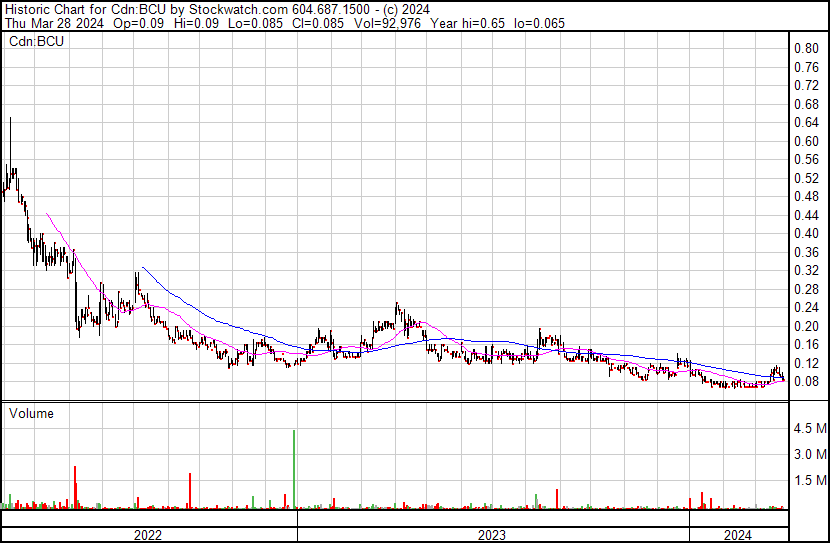
Task: Click the 0.72 price axis label
Action: click(x=806, y=85)
